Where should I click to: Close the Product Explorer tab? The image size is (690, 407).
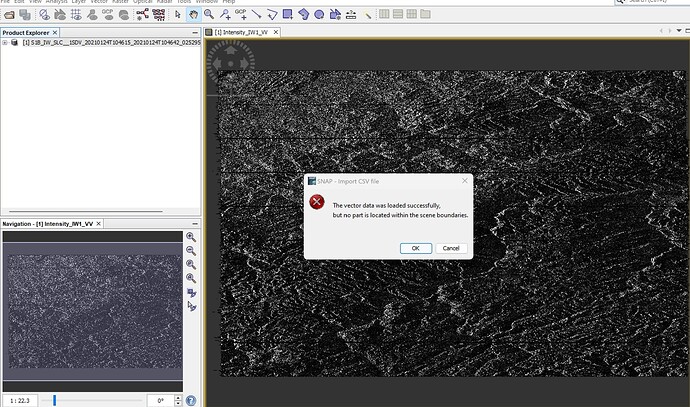(x=55, y=33)
